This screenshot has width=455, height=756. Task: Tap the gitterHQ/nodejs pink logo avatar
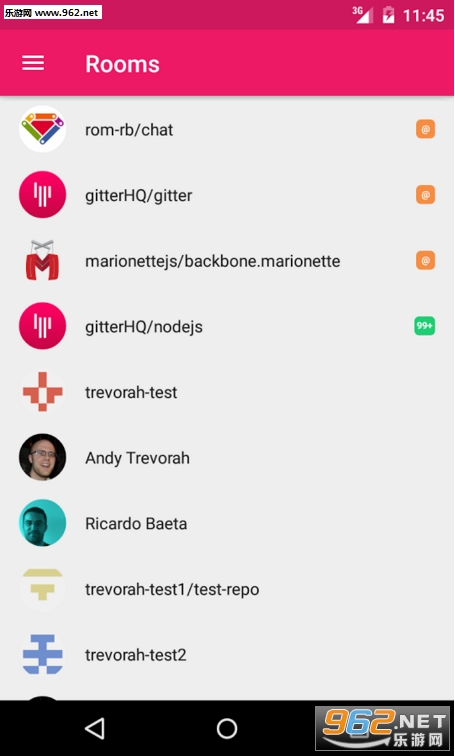tap(42, 326)
